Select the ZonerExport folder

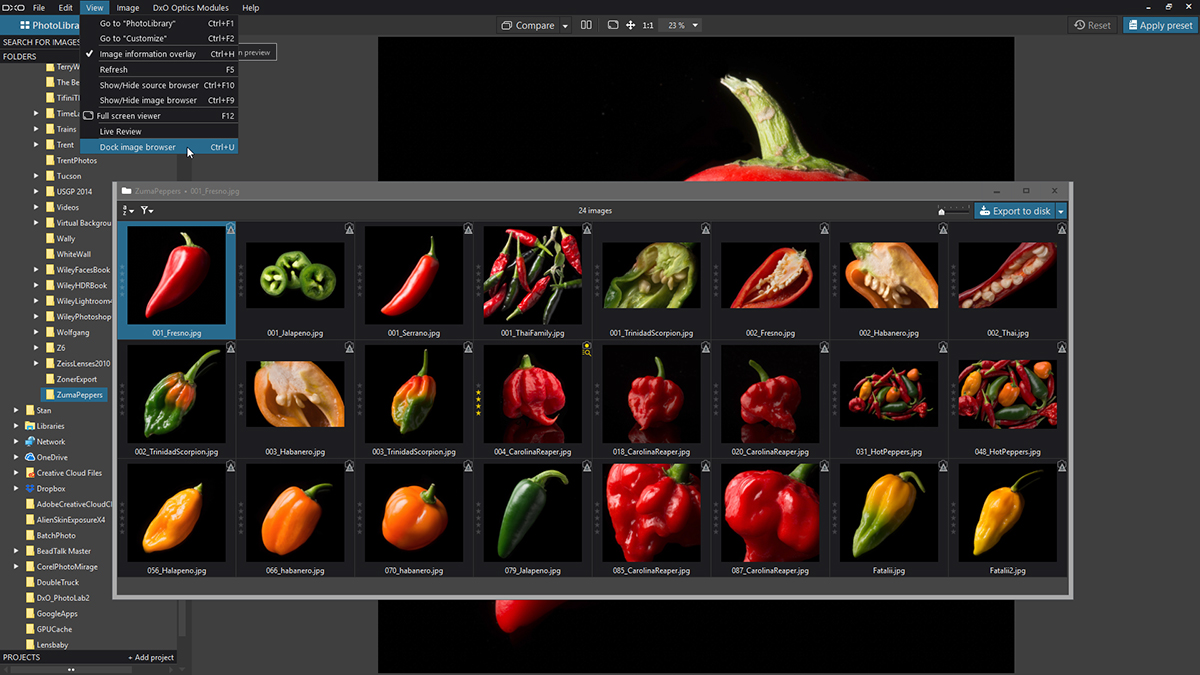click(77, 379)
